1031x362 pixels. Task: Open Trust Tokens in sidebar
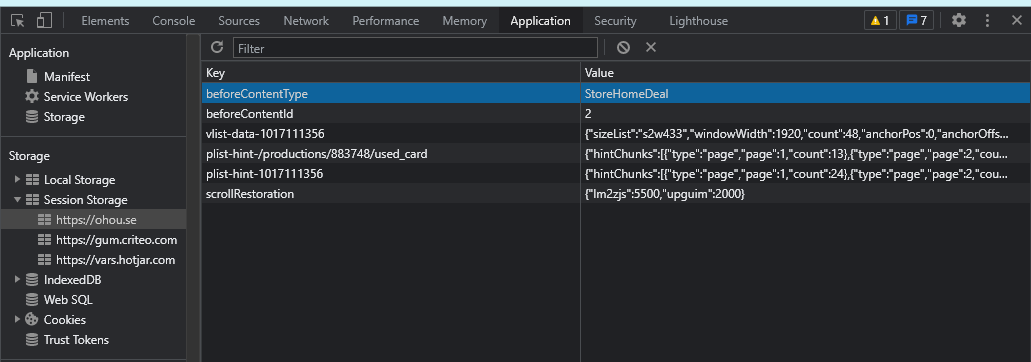(x=76, y=340)
